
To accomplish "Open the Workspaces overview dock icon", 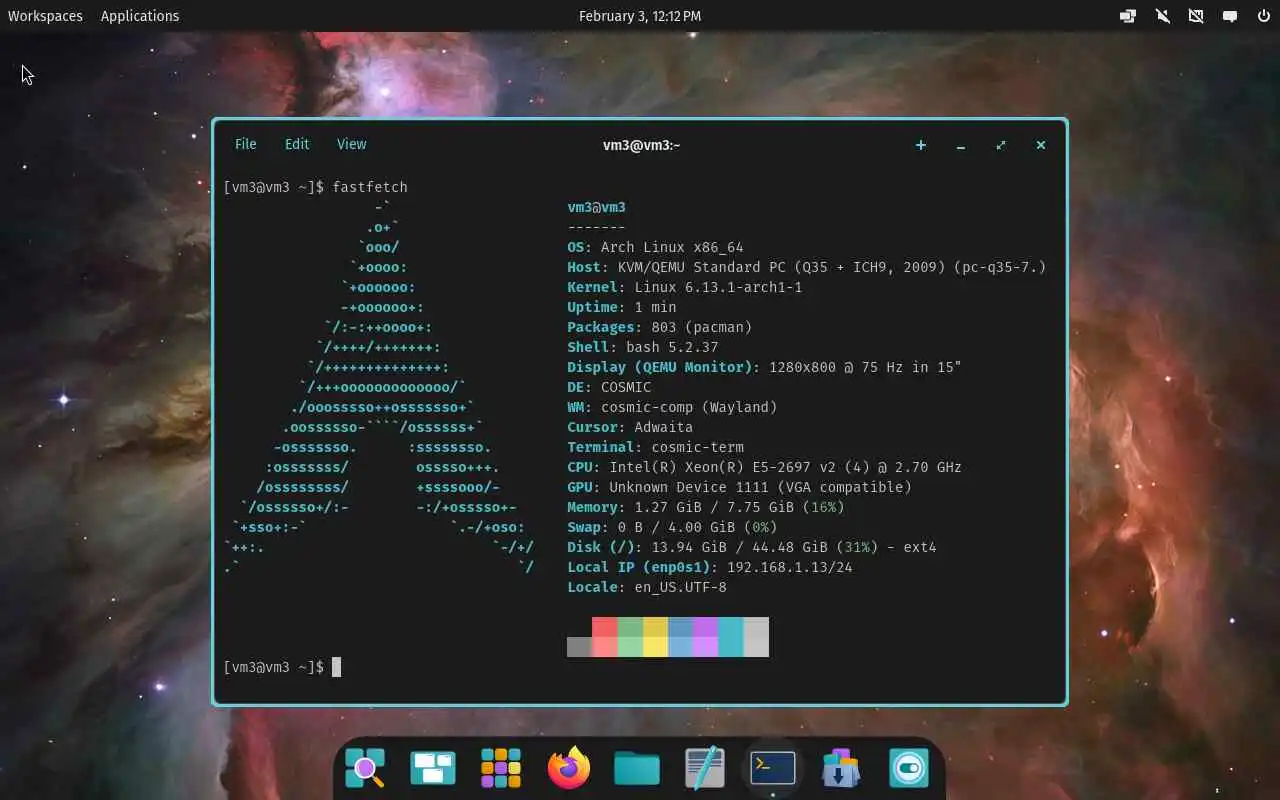I will [433, 768].
